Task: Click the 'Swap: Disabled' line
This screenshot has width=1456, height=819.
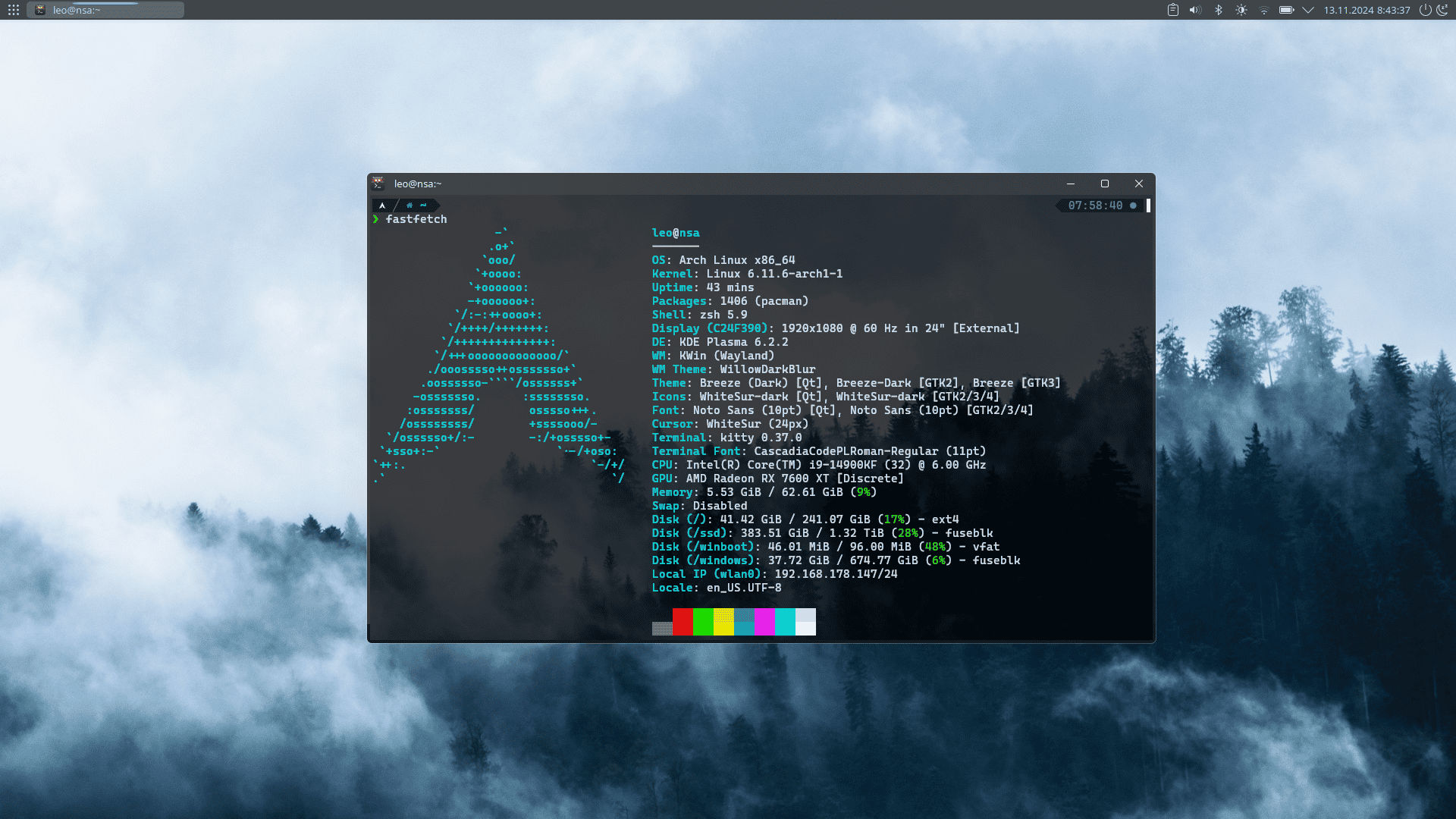Action: 699,506
